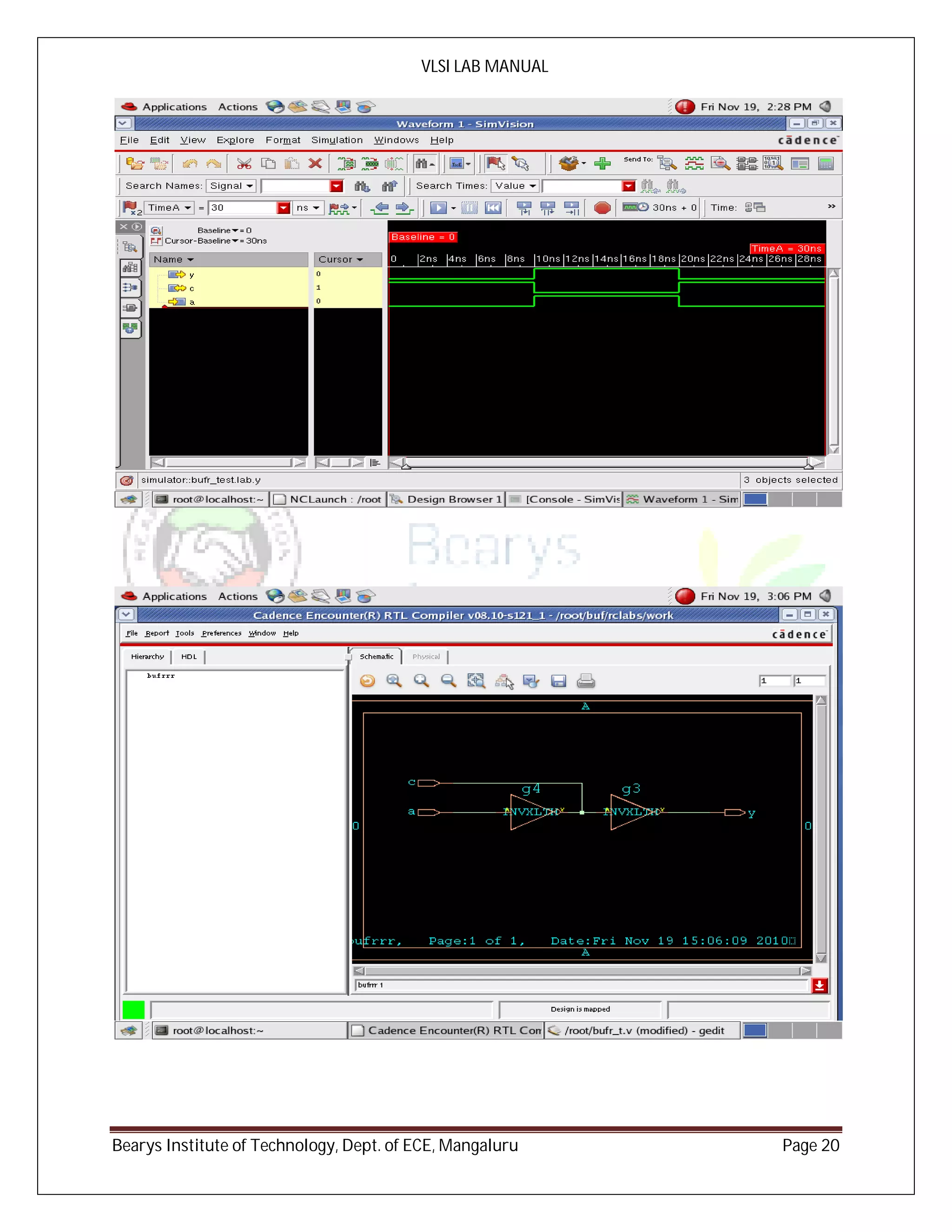This screenshot has width=952, height=1232.
Task: Click zoom in magnifier in schematic toolbar
Action: (x=421, y=681)
